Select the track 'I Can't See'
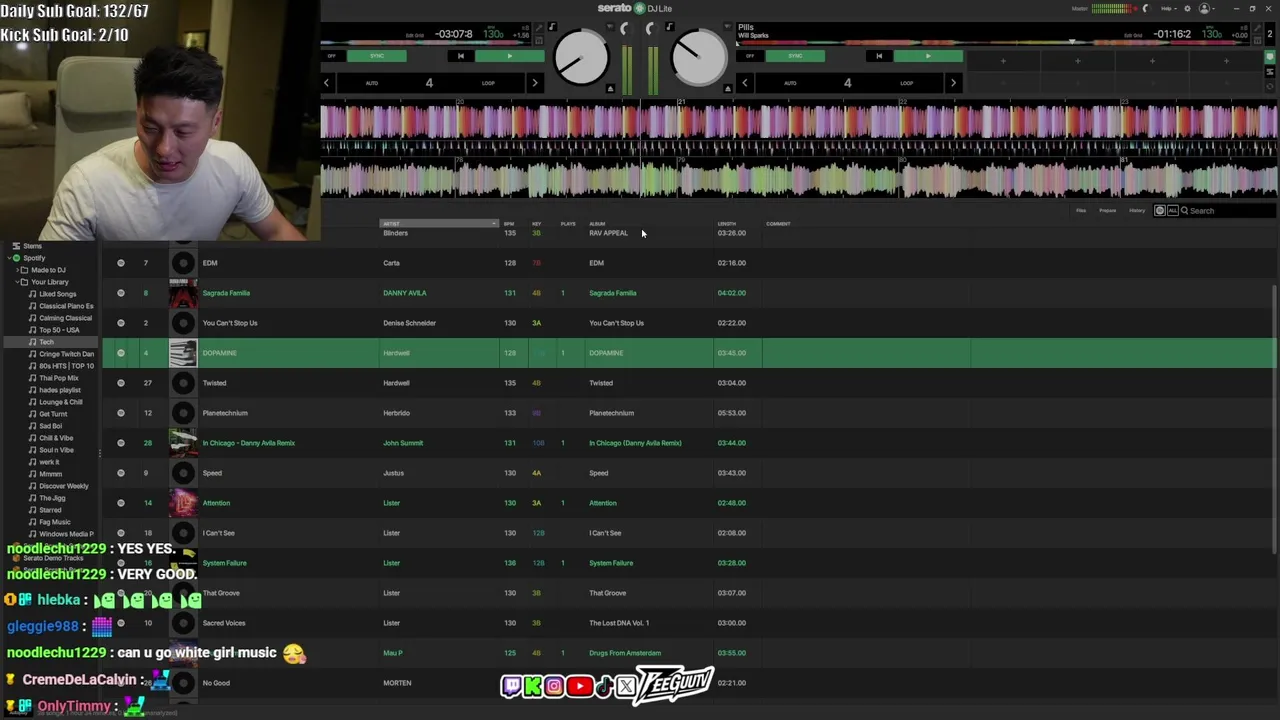The width and height of the screenshot is (1280, 720). pos(218,533)
